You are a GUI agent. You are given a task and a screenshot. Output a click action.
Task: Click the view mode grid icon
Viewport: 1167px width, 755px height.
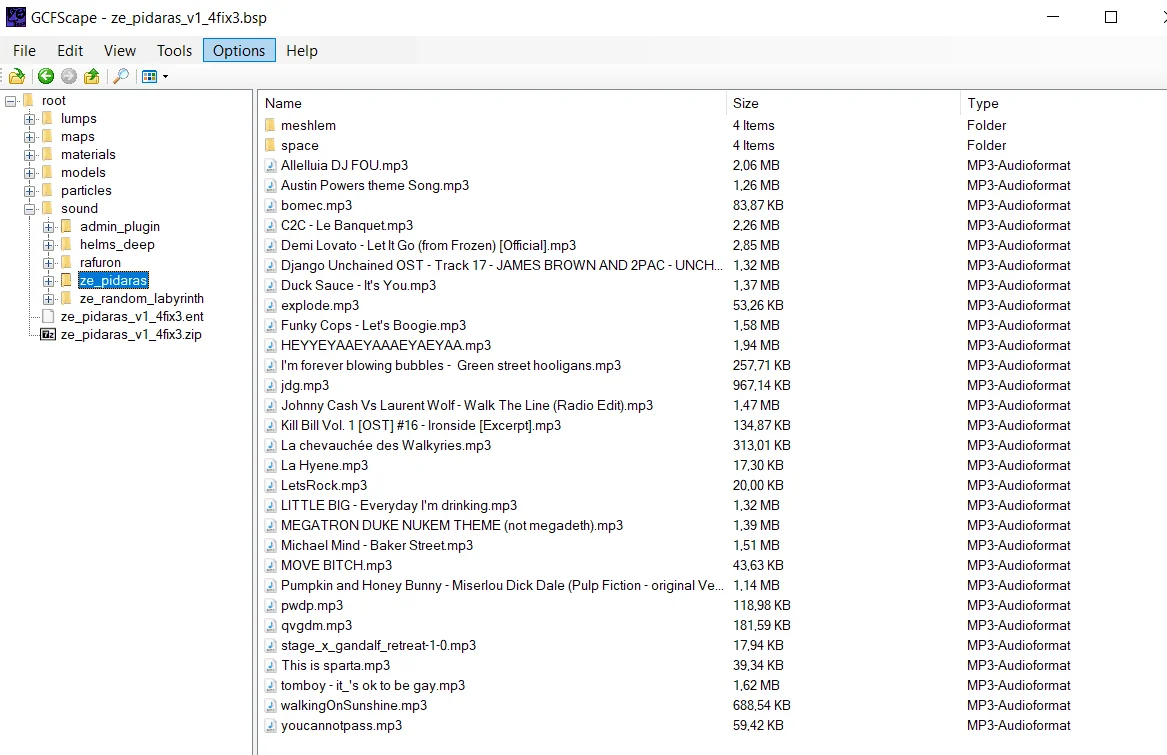pyautogui.click(x=150, y=76)
